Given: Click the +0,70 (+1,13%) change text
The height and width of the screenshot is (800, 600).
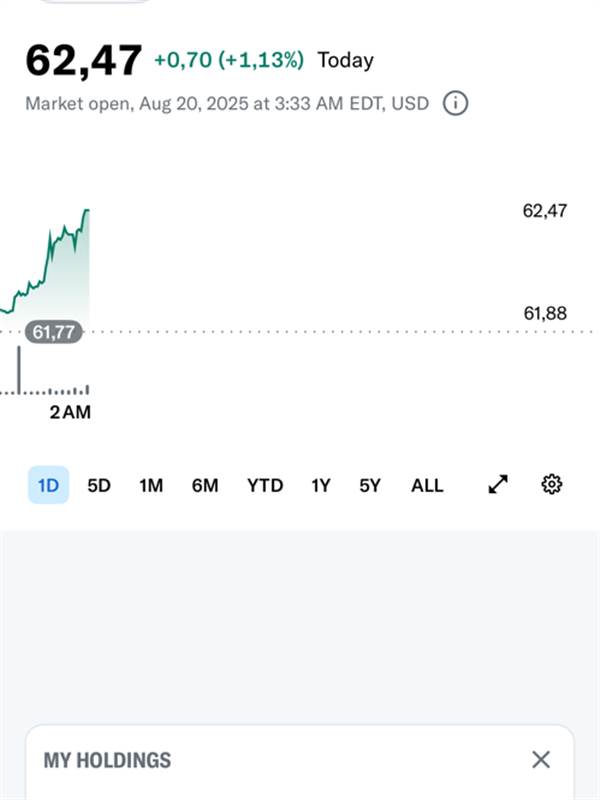Looking at the screenshot, I should (x=229, y=60).
